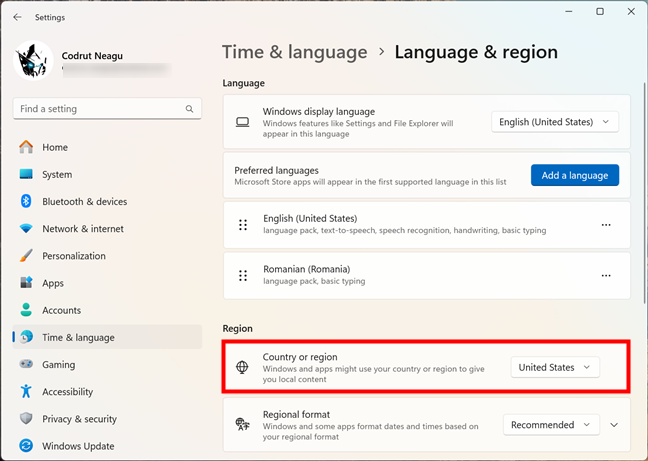Click the Accounts person icon
Image resolution: width=648 pixels, height=461 pixels.
pos(26,309)
